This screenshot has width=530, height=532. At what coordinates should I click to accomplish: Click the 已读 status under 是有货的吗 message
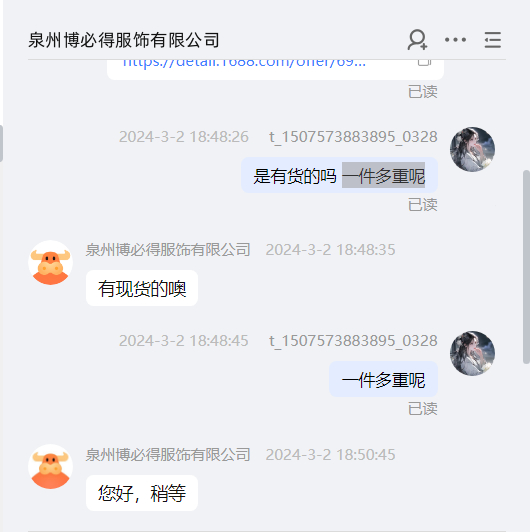pyautogui.click(x=422, y=205)
